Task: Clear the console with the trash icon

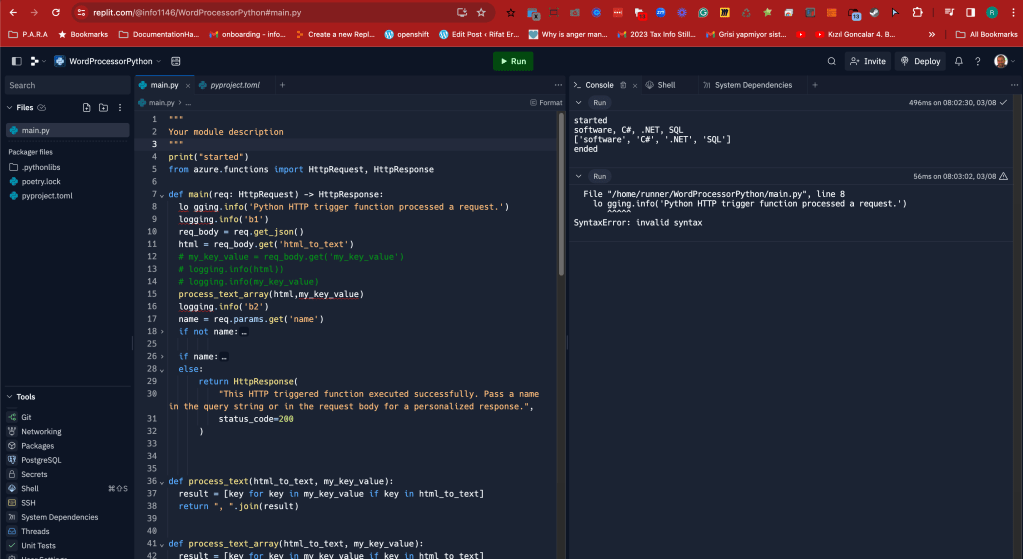Action: pyautogui.click(x=623, y=85)
